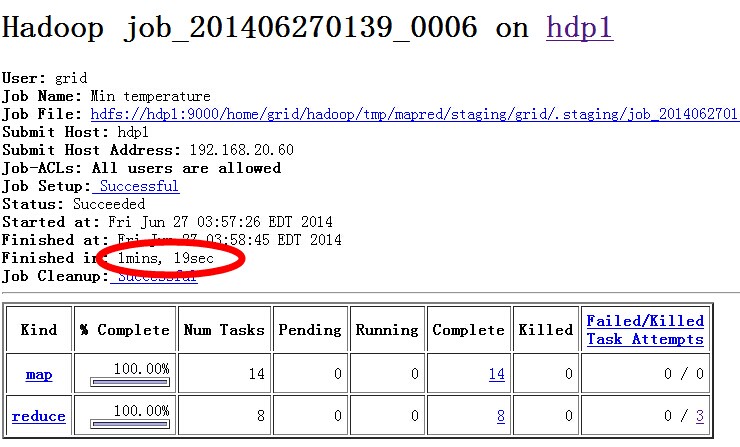Click the Submit Host Address 192.168.20.60
740x447 pixels.
241,150
